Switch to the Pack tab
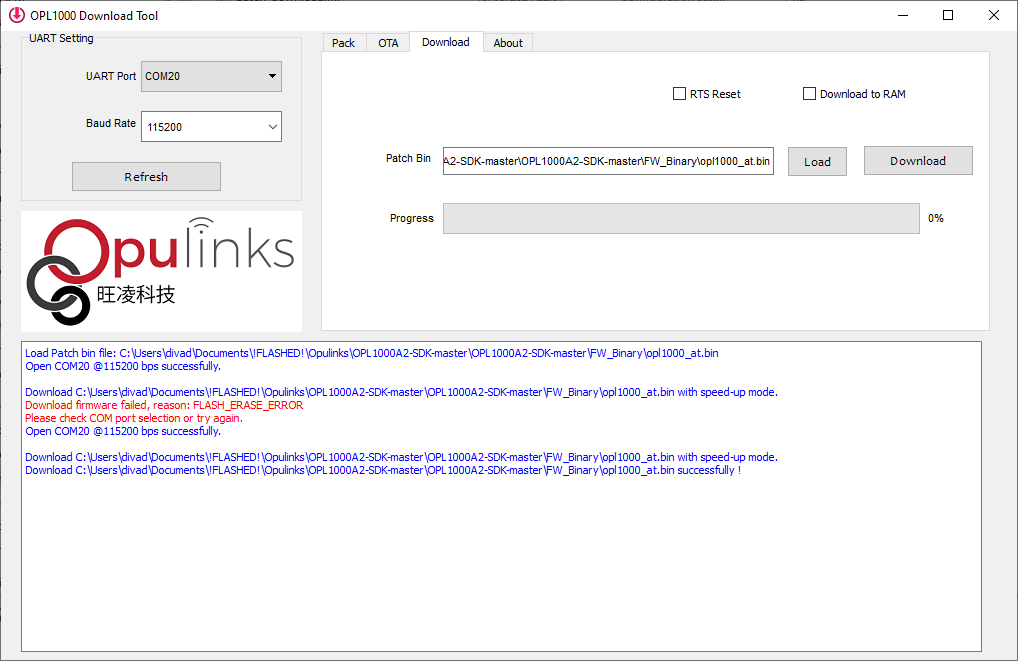The width and height of the screenshot is (1018, 661). (x=343, y=43)
